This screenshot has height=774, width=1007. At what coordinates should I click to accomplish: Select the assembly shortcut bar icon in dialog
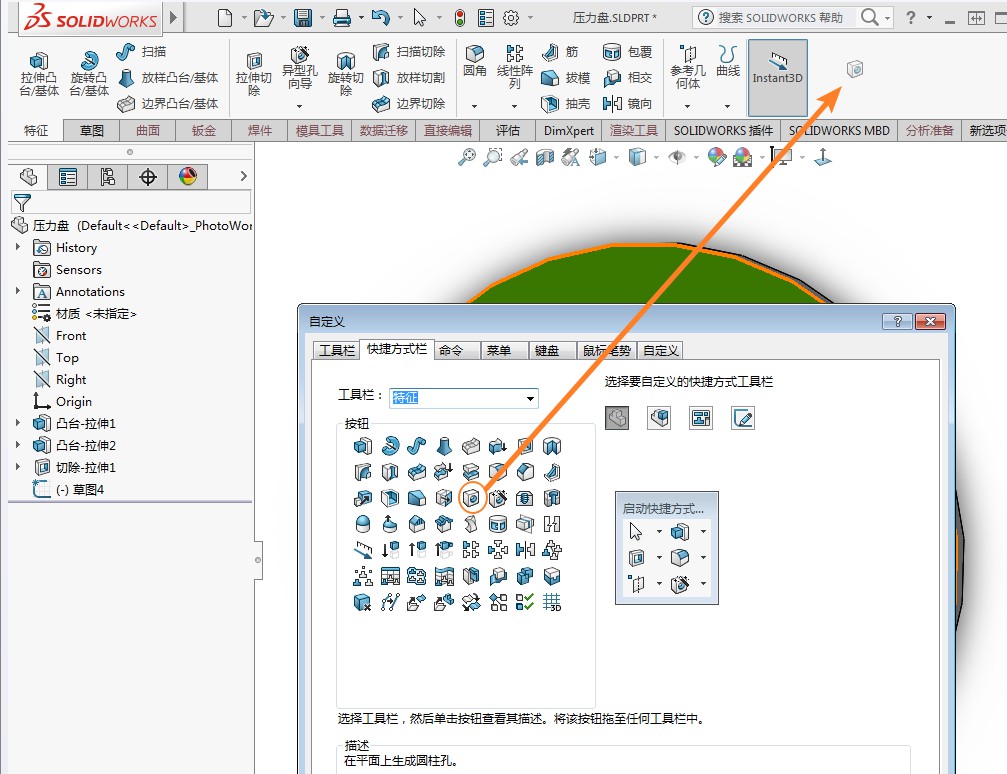[659, 418]
